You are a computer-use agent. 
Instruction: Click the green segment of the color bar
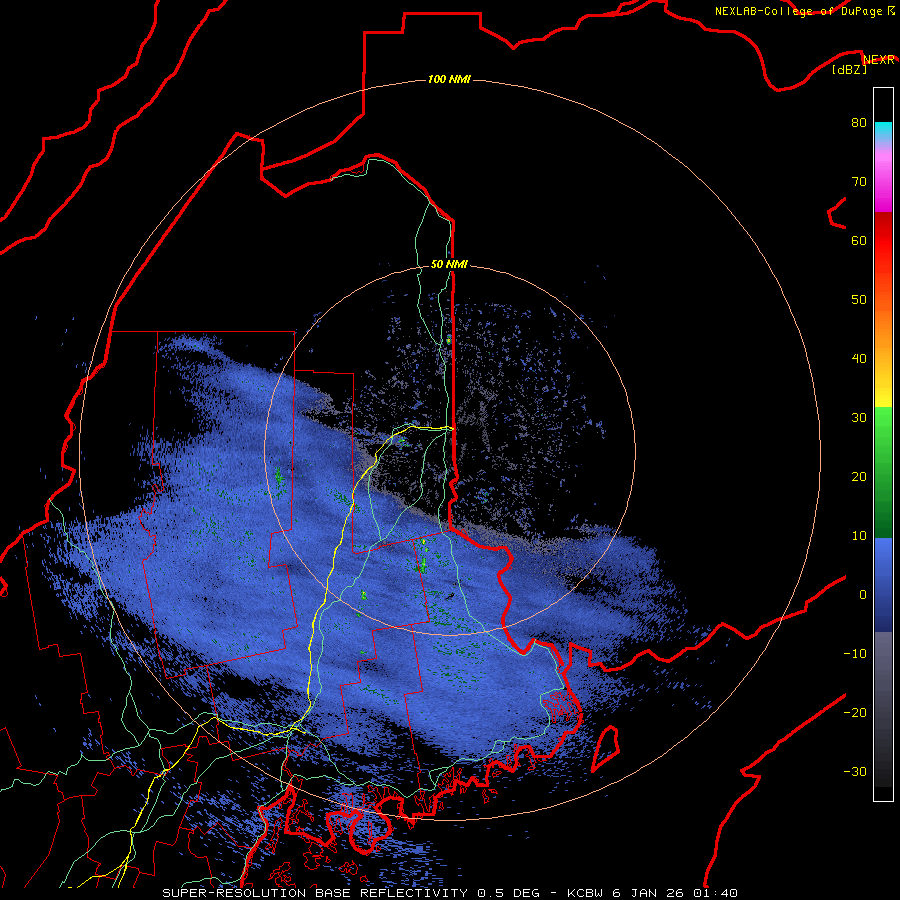(x=883, y=472)
